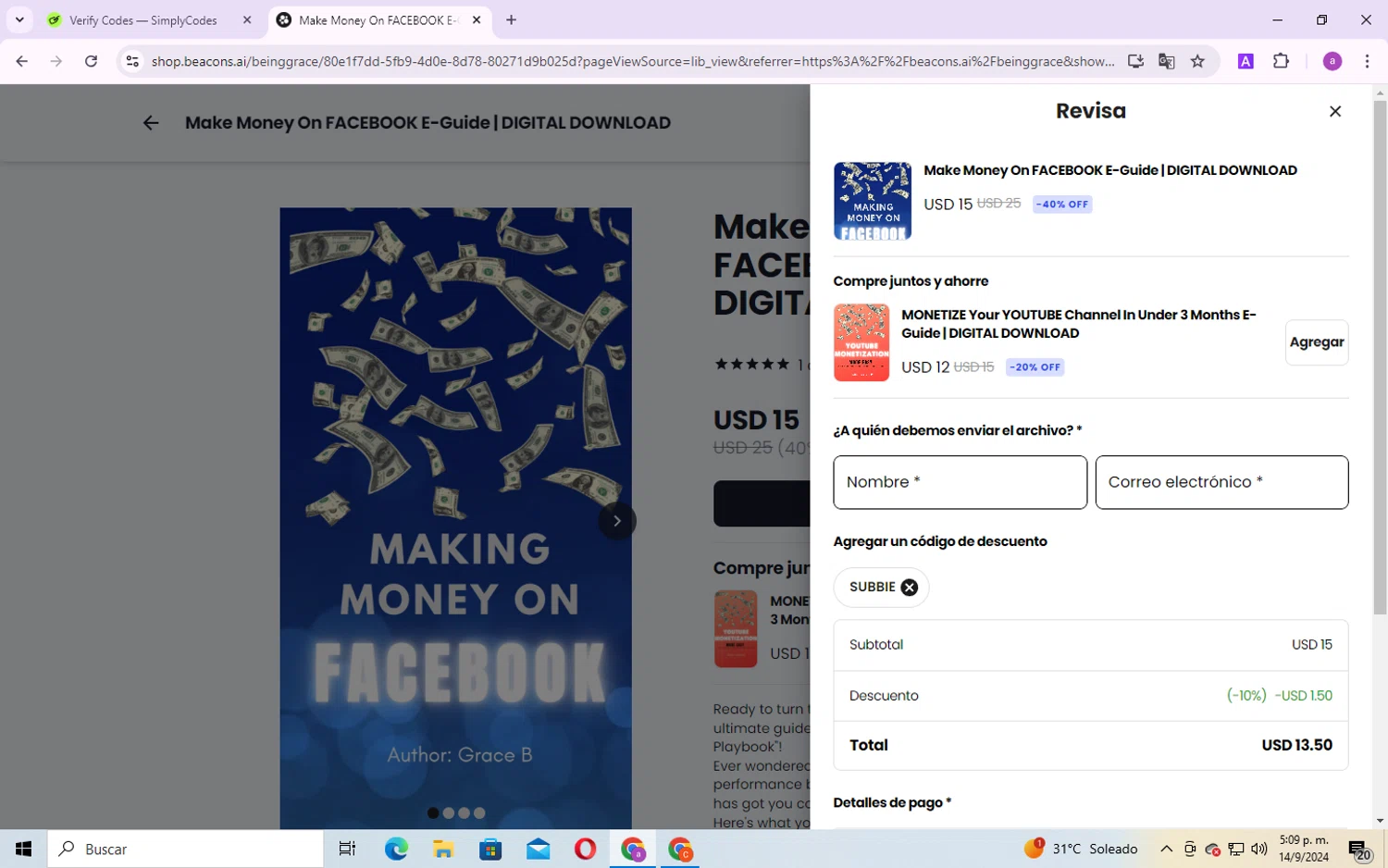Click the taskbar Buscar search box
The height and width of the screenshot is (868, 1388).
click(x=185, y=849)
